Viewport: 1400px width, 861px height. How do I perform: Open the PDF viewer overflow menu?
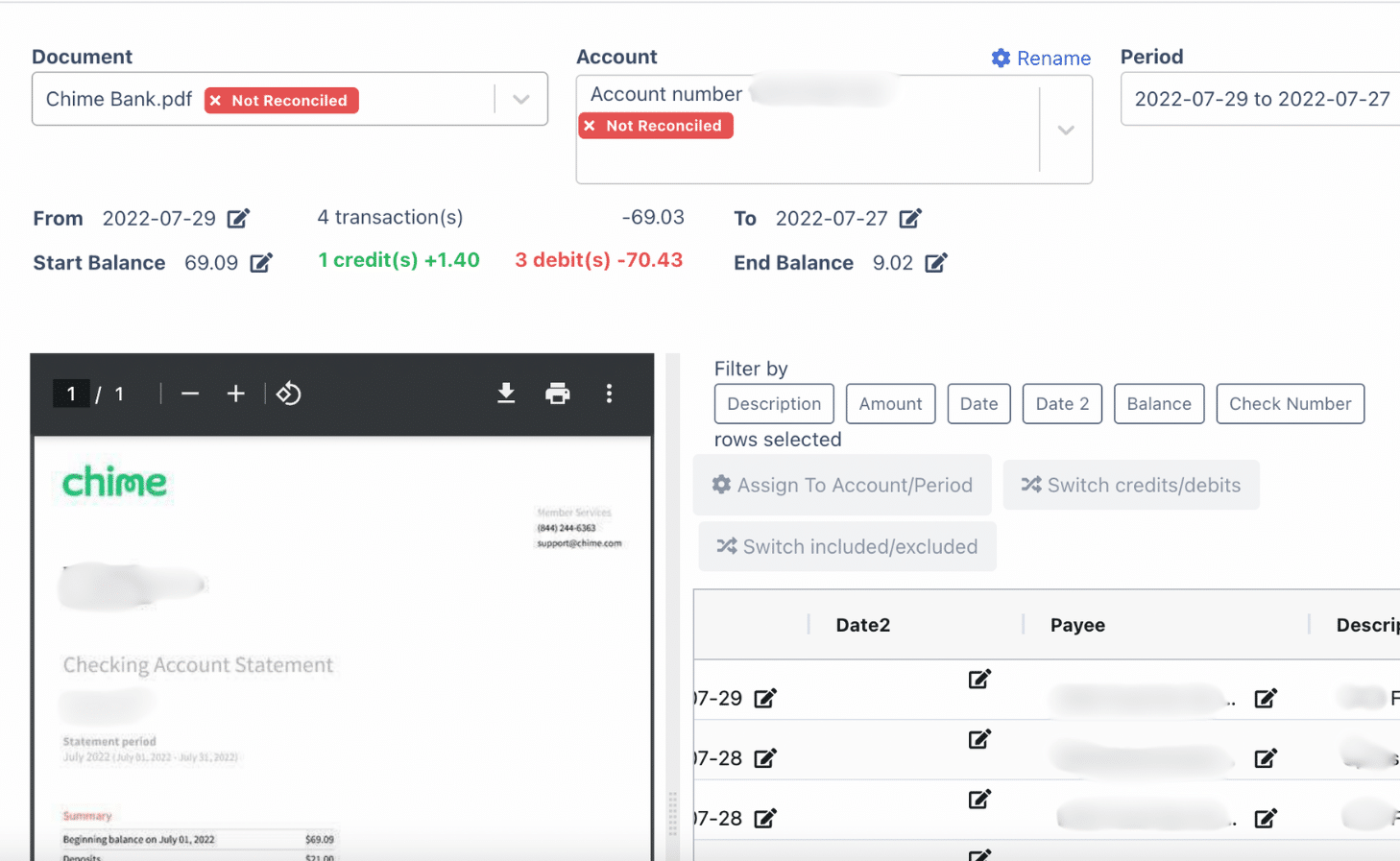609,394
